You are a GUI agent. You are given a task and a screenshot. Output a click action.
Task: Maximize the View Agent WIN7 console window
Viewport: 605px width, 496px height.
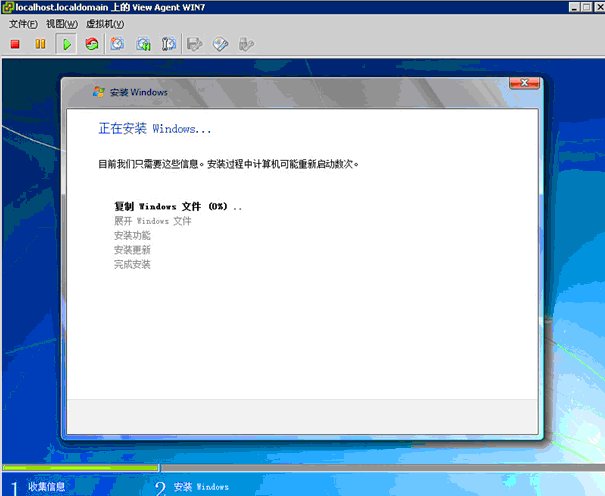(x=586, y=7)
